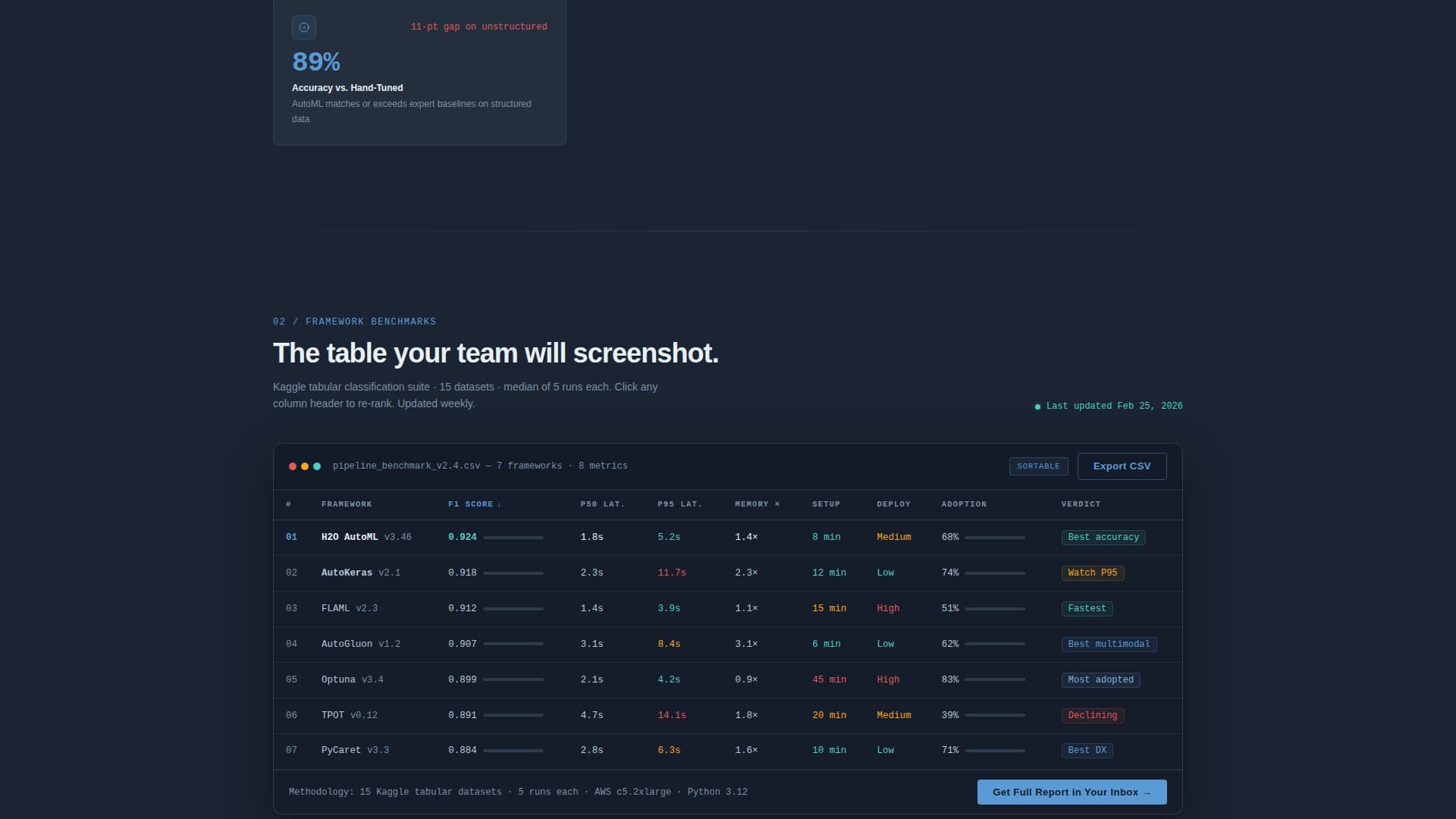Click the Optuna 83% adoption bar
1456x819 pixels.
[994, 680]
